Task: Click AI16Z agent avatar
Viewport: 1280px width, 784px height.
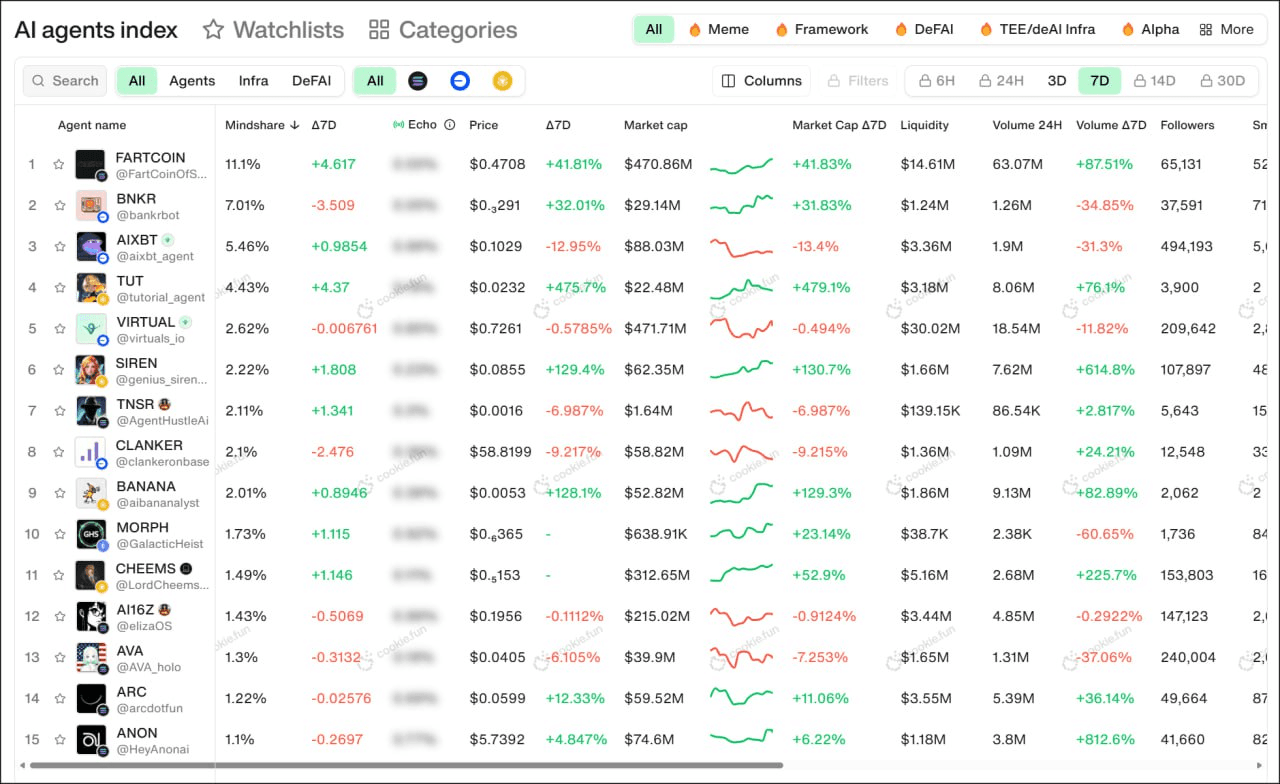Action: tap(91, 616)
